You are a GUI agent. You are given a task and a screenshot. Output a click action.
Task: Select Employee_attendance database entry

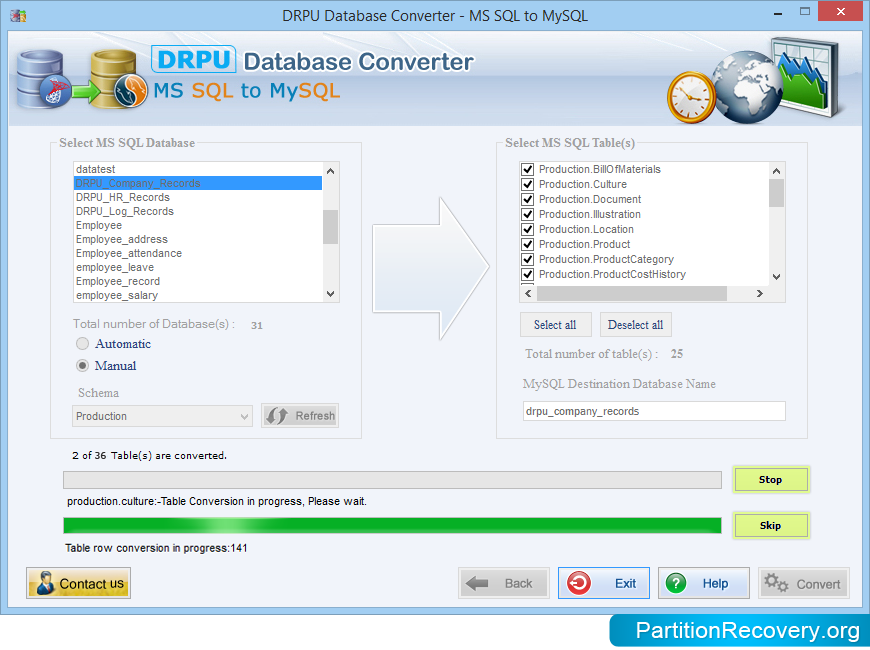(x=128, y=254)
